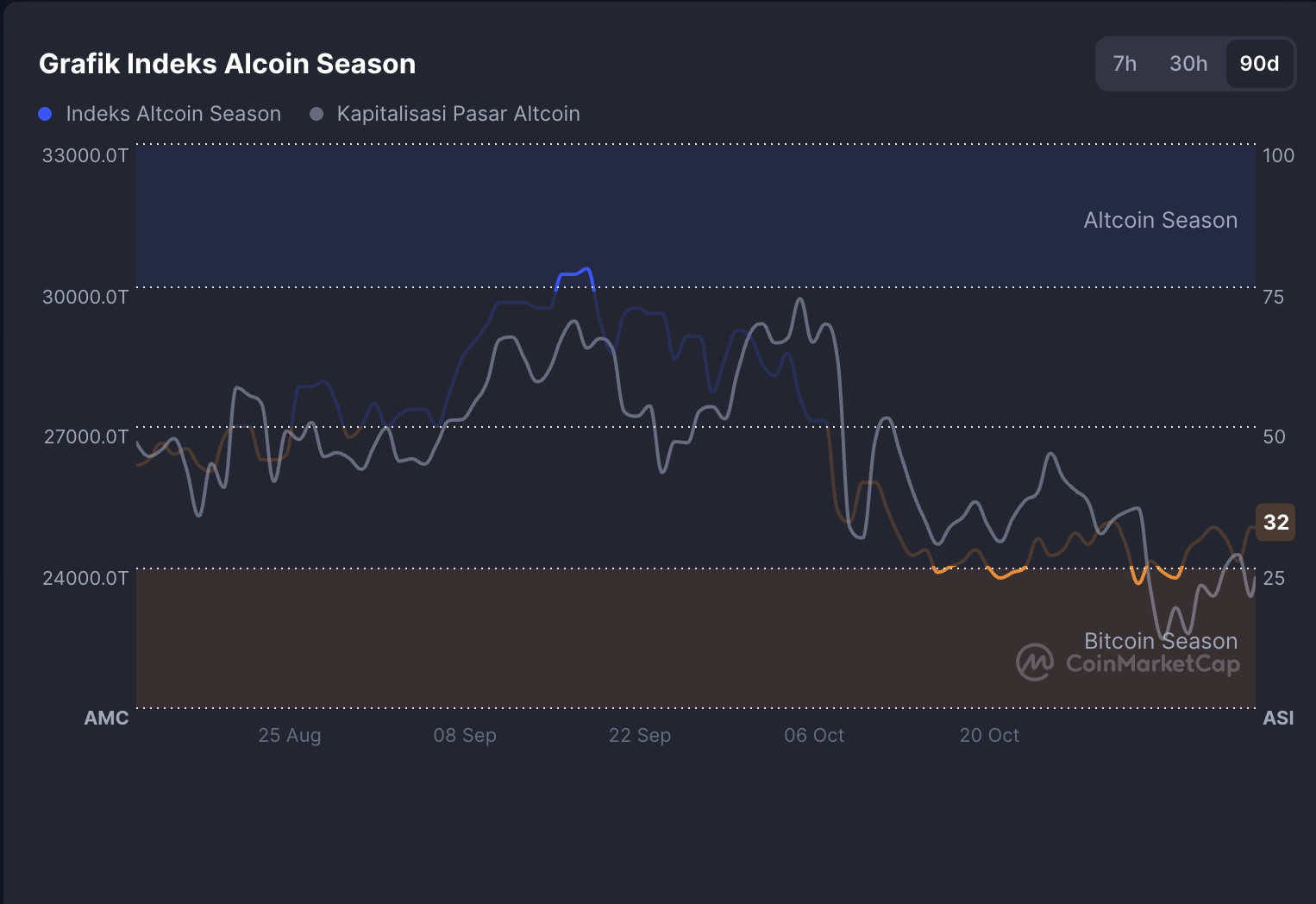Select the 90d timeframe tab
1316x904 pixels.
click(x=1259, y=63)
